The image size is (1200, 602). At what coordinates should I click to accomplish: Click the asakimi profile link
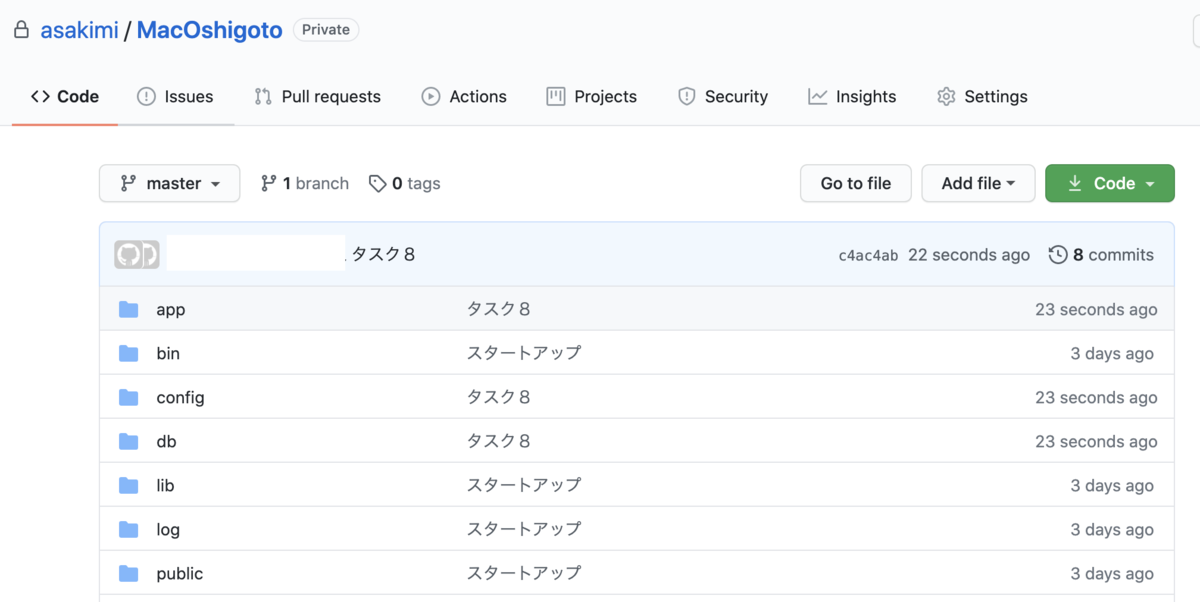point(79,30)
